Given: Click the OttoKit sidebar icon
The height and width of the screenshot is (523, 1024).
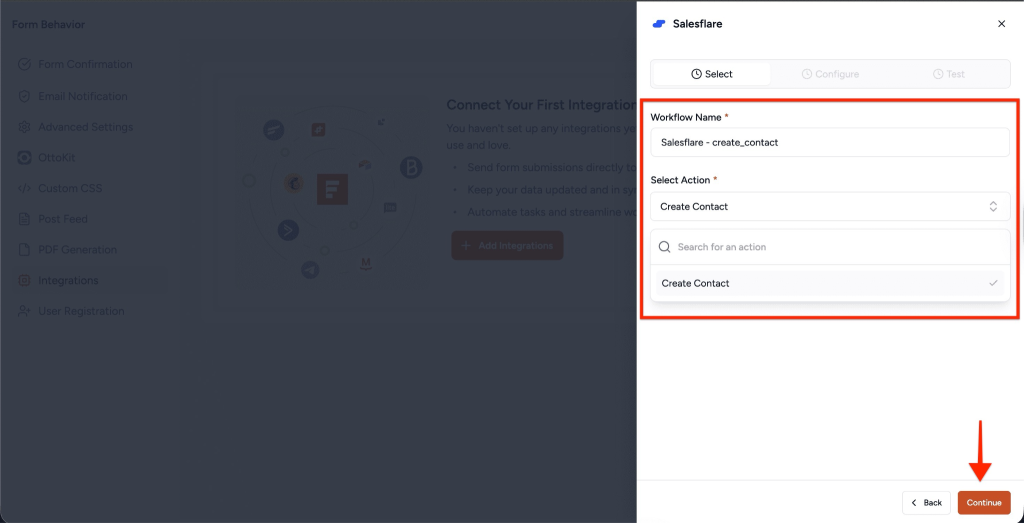Looking at the screenshot, I should click(25, 157).
